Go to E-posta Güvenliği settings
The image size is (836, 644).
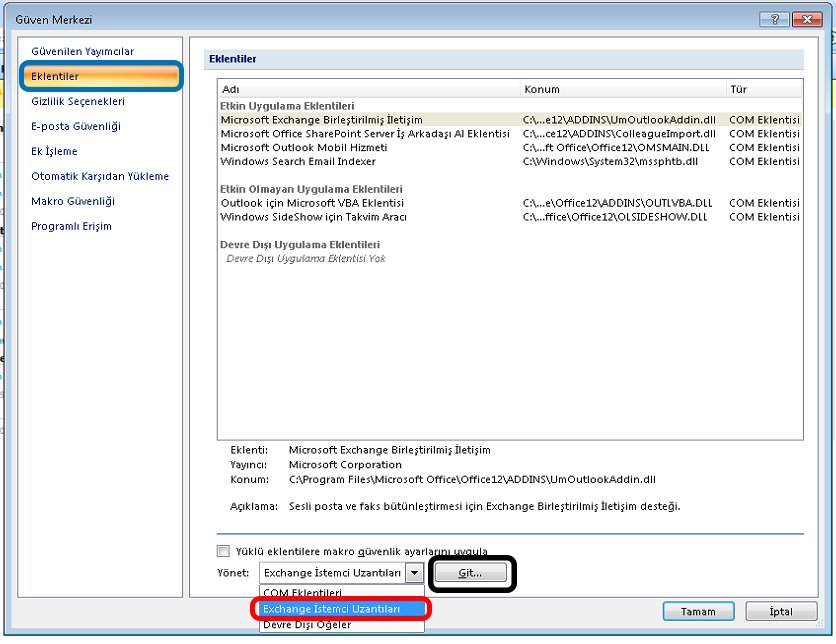(x=76, y=126)
